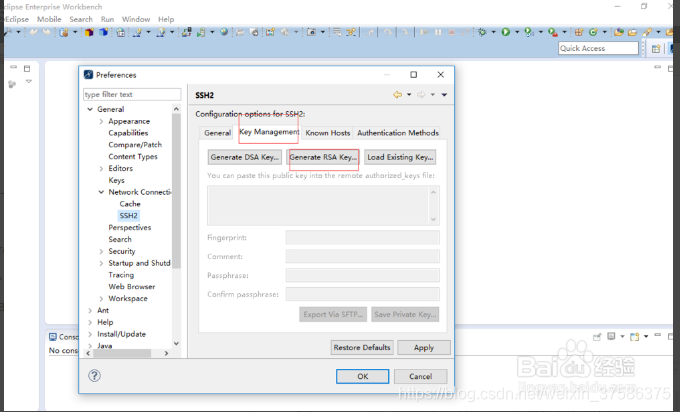
Task: Click the preferences tree vertical scrollbar
Action: pos(176,191)
